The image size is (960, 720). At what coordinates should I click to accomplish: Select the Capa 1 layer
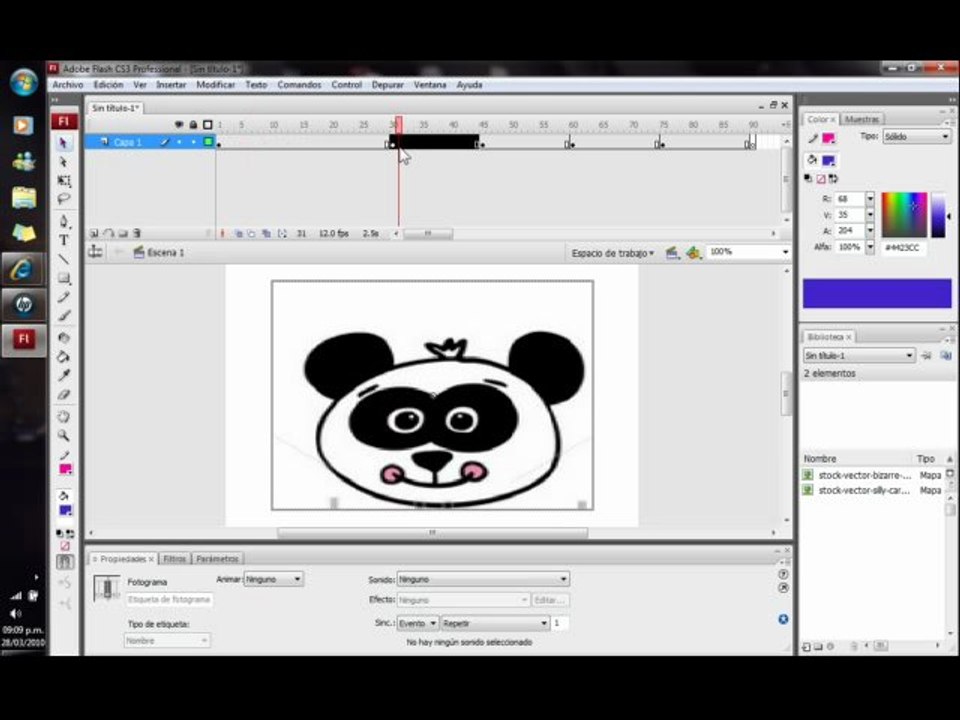[127, 142]
